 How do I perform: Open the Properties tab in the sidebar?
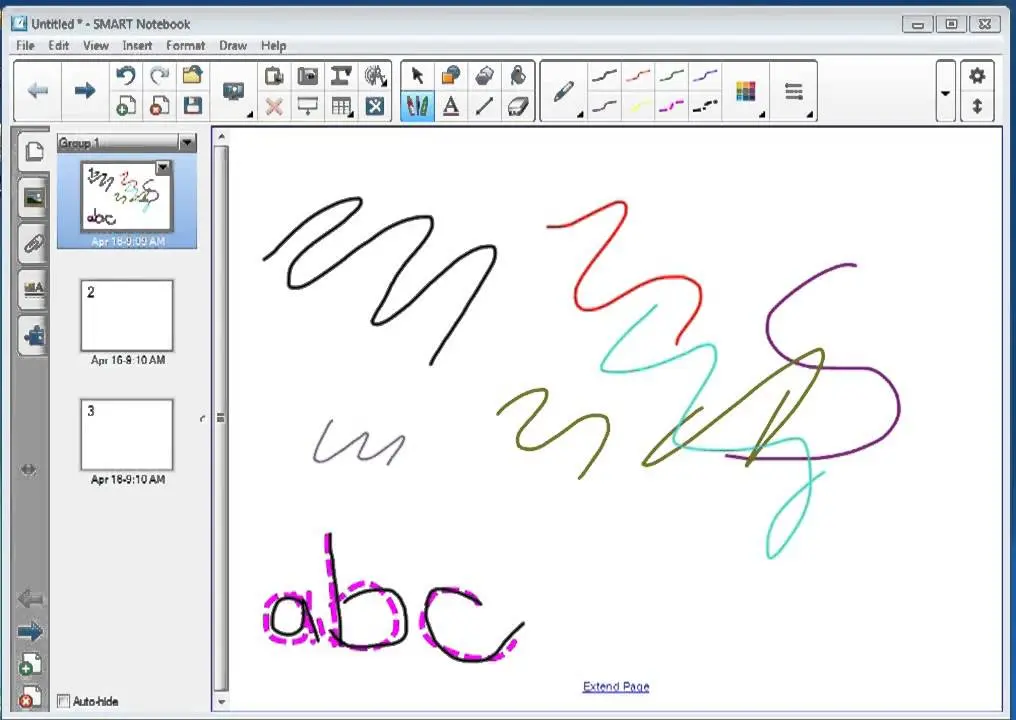33,290
